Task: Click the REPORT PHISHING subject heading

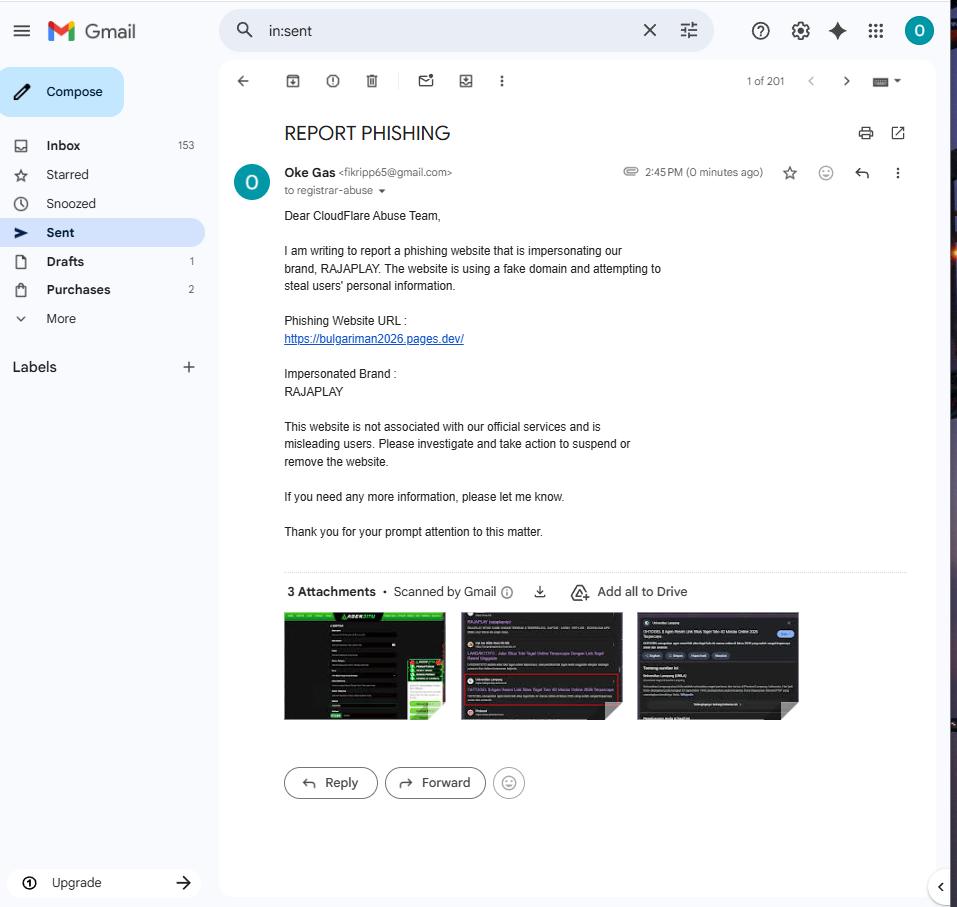Action: click(x=367, y=133)
